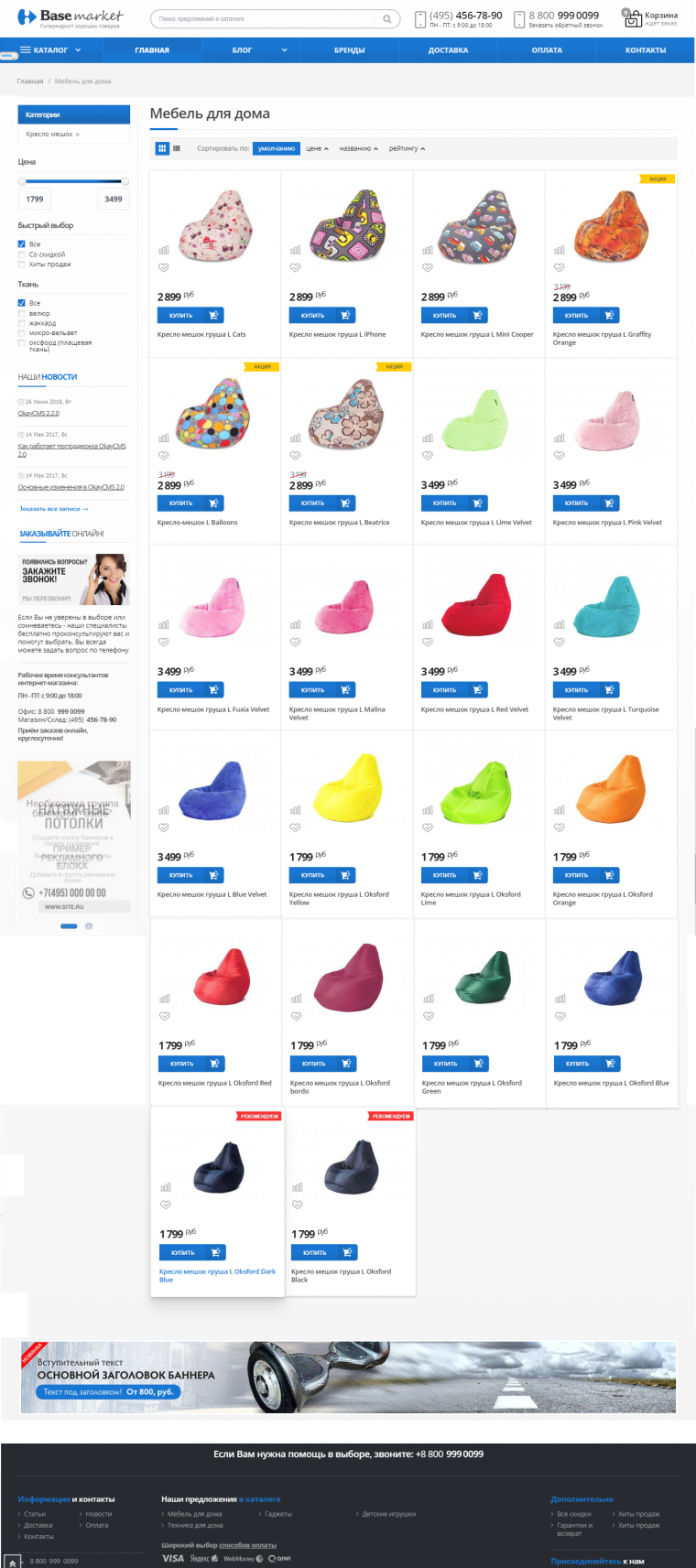Viewport: 696px width, 1568px height.
Task: Enable the 'велюр' fabric checkbox
Action: (21, 313)
